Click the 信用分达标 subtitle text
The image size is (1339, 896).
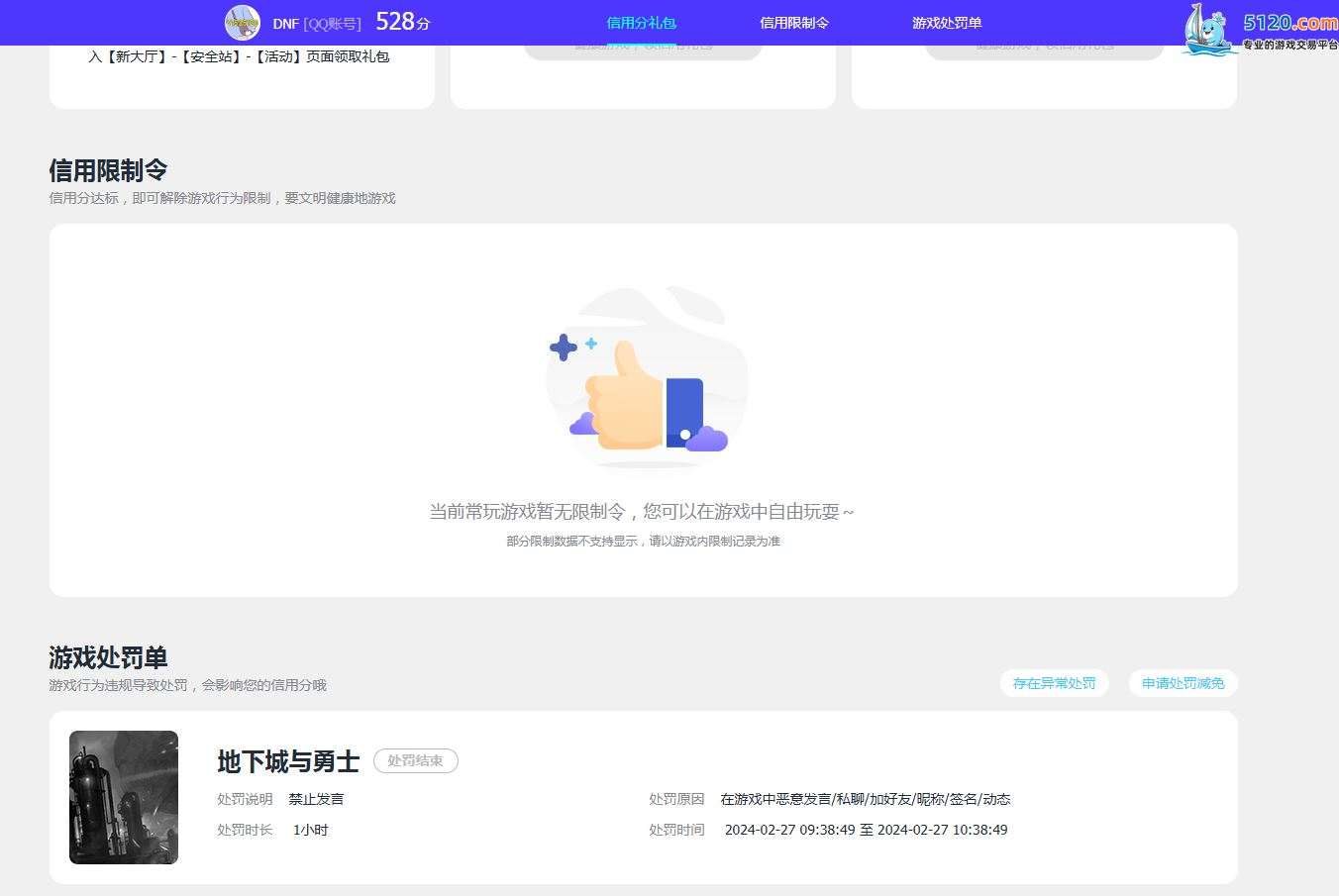222,198
